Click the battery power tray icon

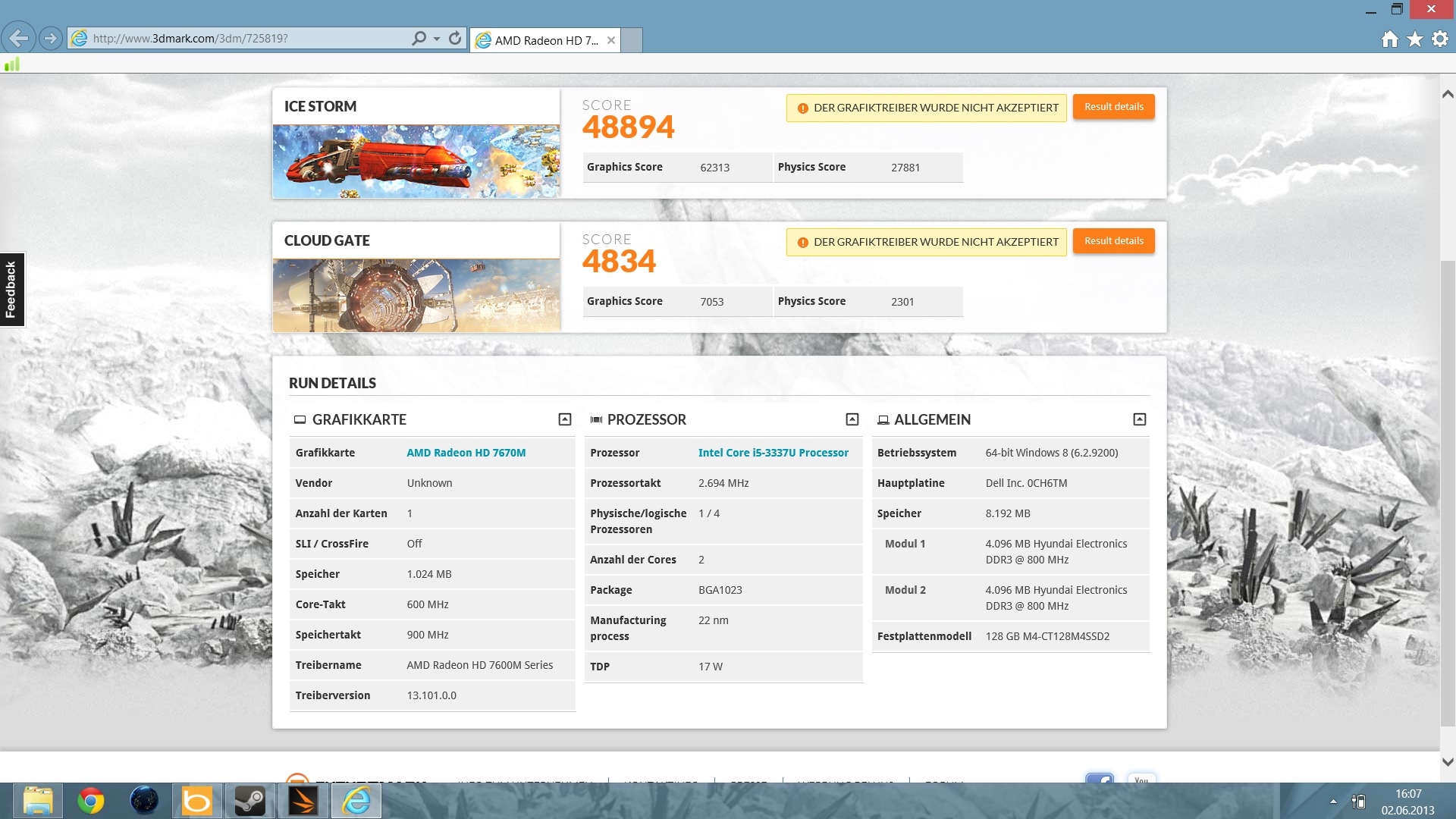tap(1358, 801)
